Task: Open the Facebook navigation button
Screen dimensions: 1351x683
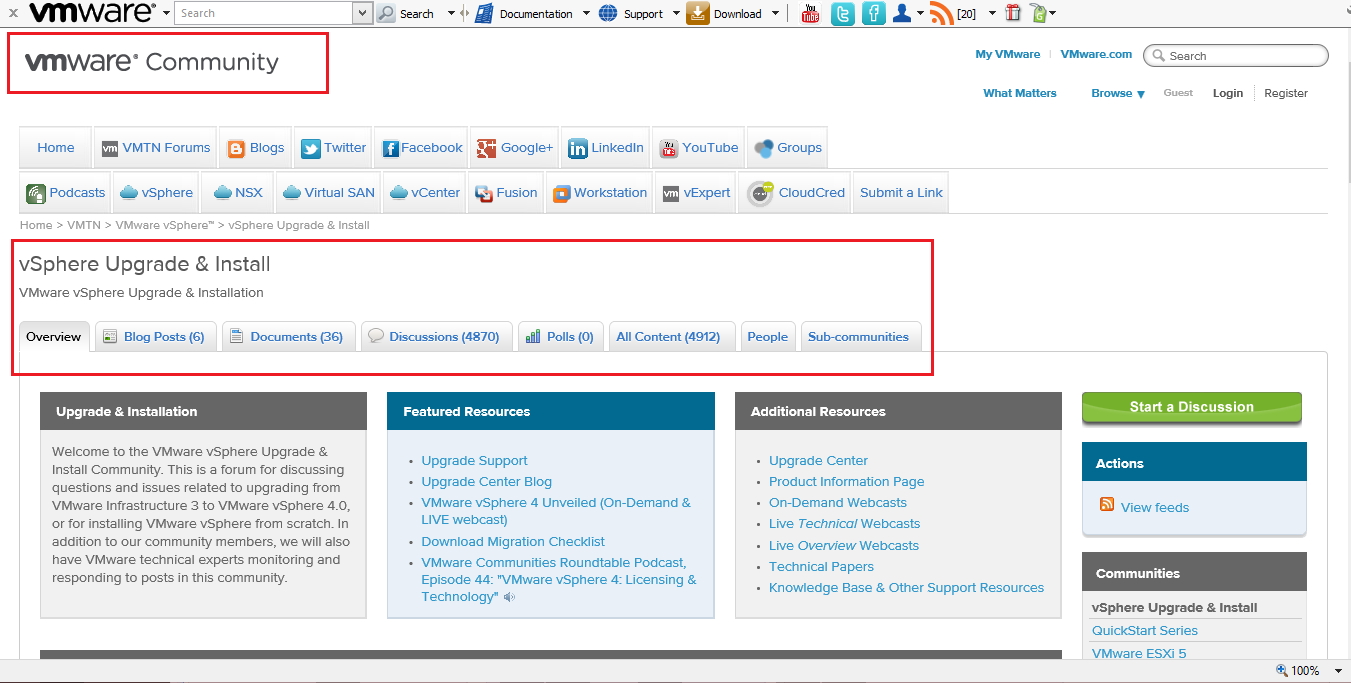Action: 422,147
